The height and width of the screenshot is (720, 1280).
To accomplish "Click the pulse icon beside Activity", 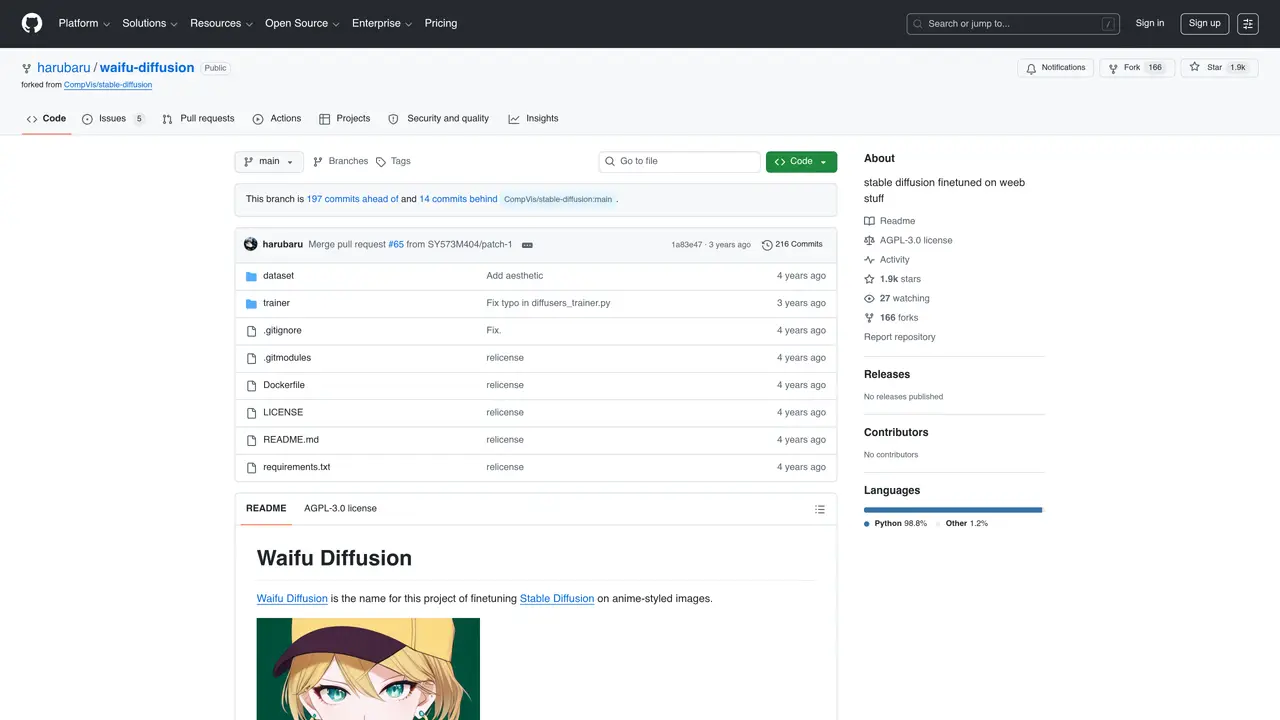I will (870, 260).
